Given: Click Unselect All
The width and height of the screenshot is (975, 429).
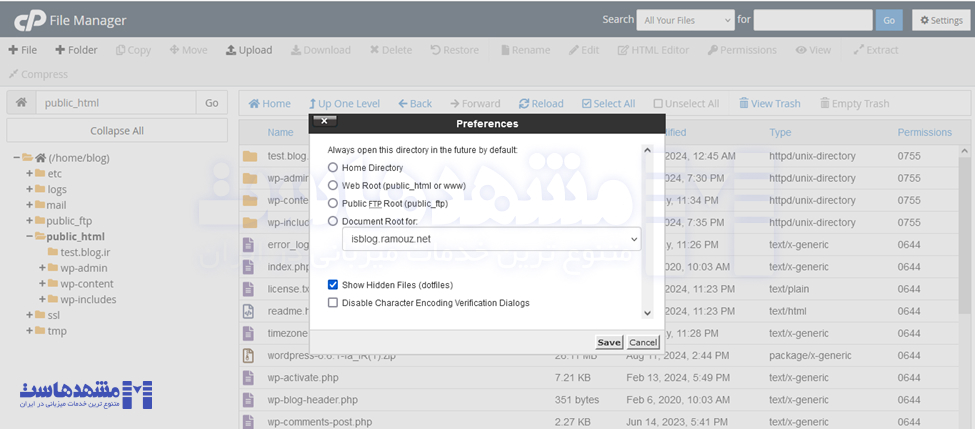Looking at the screenshot, I should point(686,104).
